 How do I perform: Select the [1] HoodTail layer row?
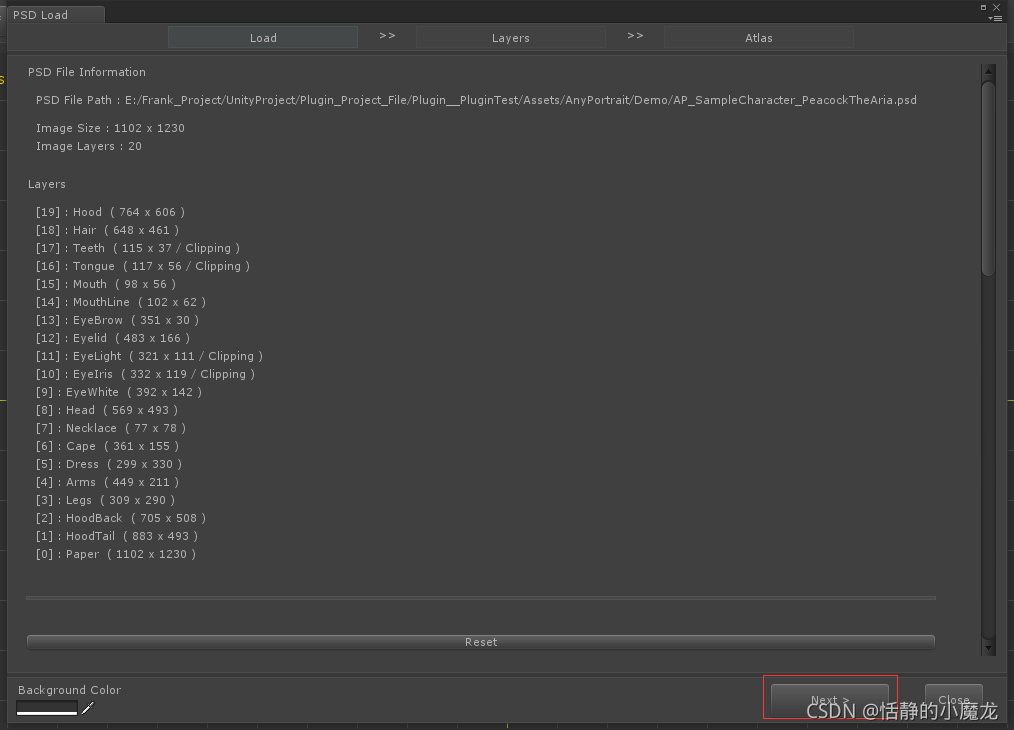coord(117,537)
